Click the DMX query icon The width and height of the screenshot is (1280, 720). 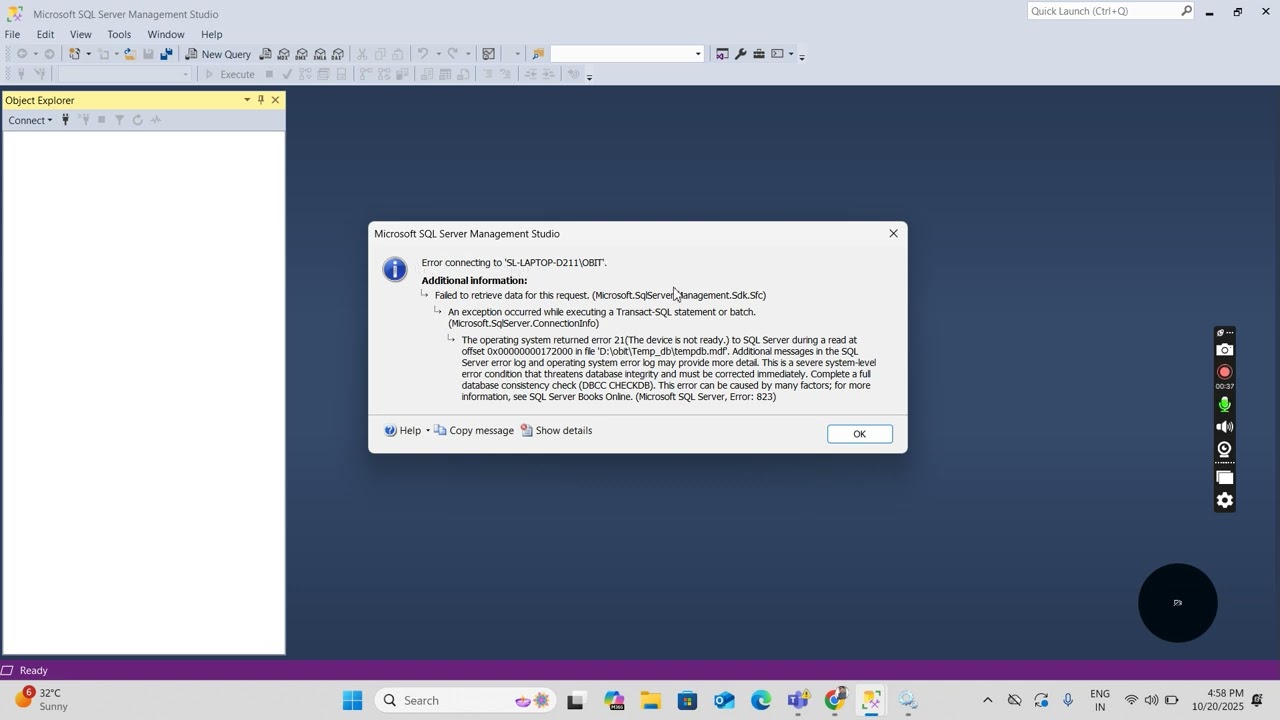point(301,54)
